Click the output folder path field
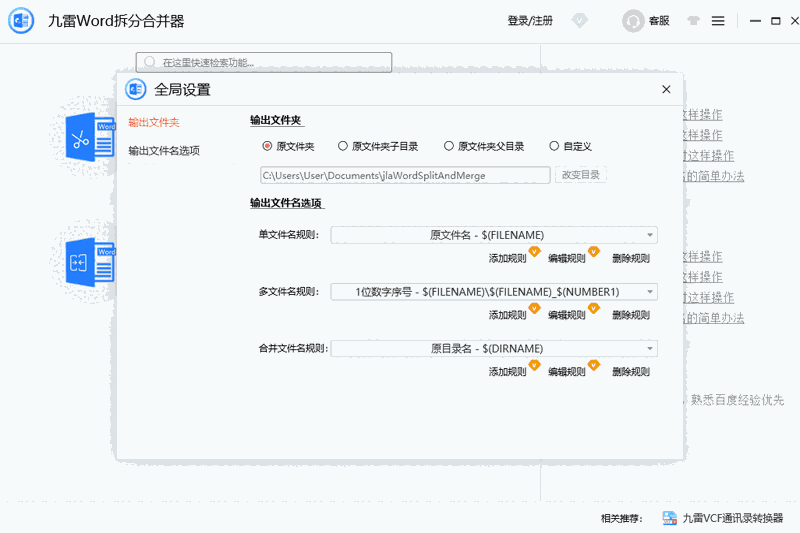Image resolution: width=800 pixels, height=533 pixels. pos(405,175)
